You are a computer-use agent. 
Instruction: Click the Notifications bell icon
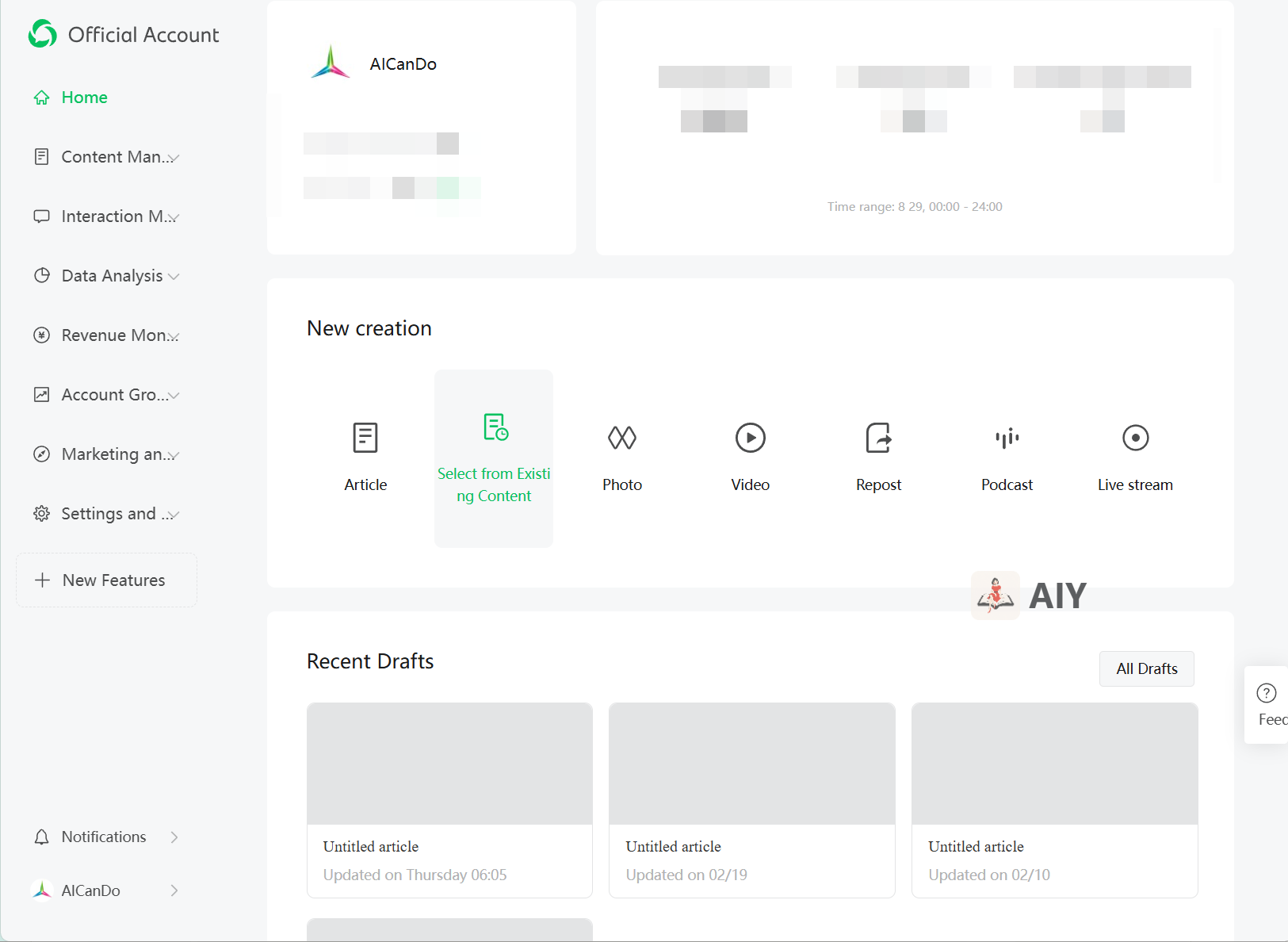42,837
